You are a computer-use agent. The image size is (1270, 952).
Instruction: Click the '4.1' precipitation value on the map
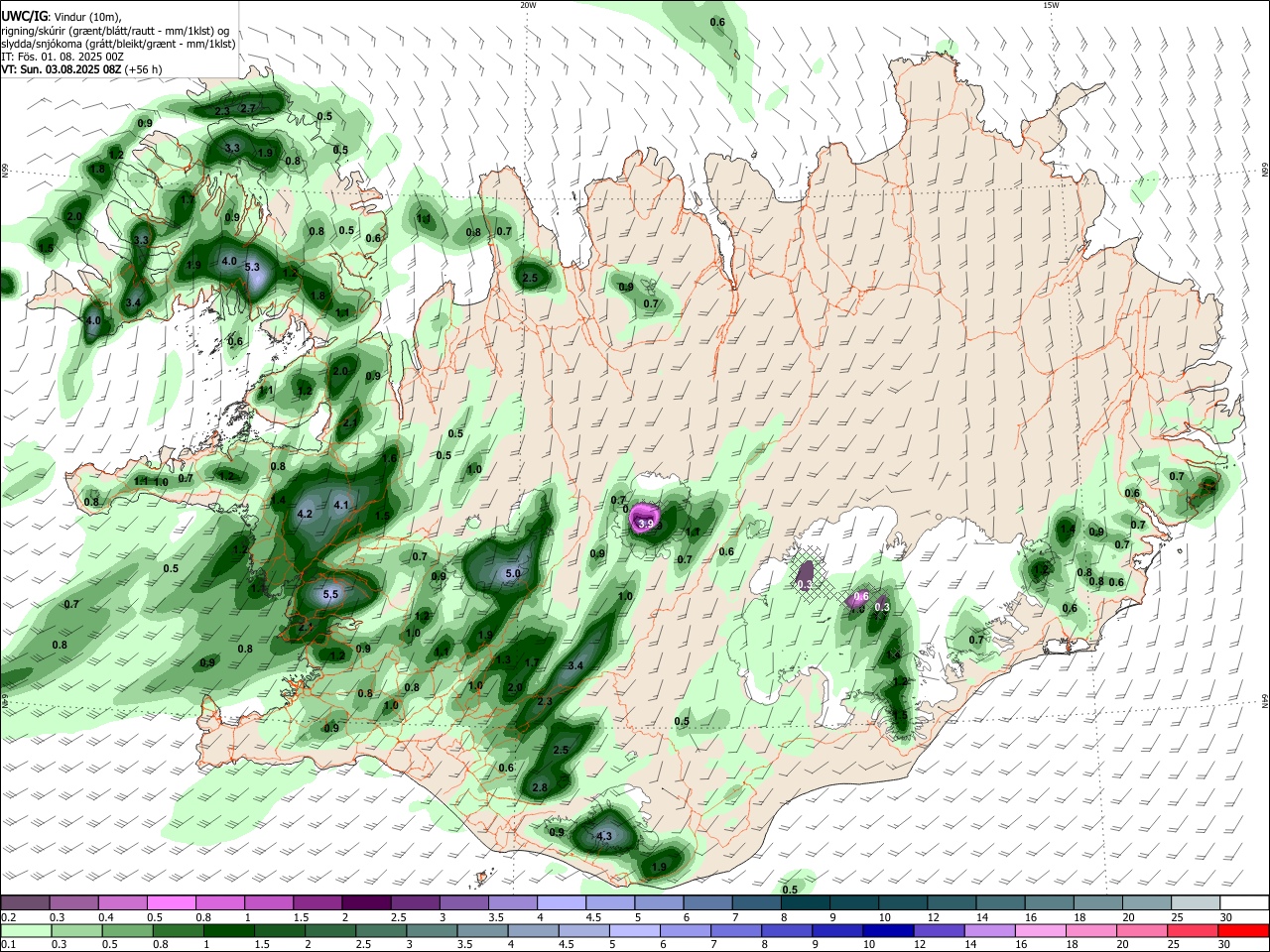click(341, 505)
